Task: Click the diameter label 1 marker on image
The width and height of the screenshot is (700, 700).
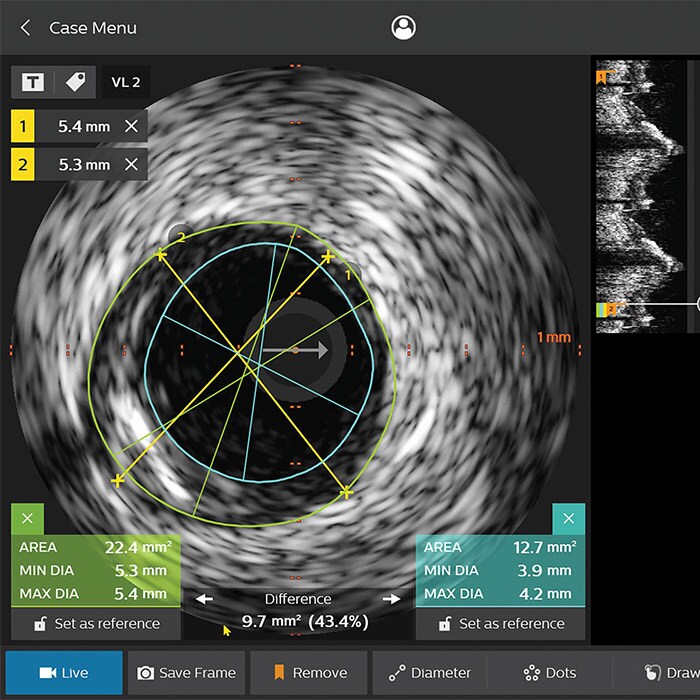Action: tap(349, 275)
